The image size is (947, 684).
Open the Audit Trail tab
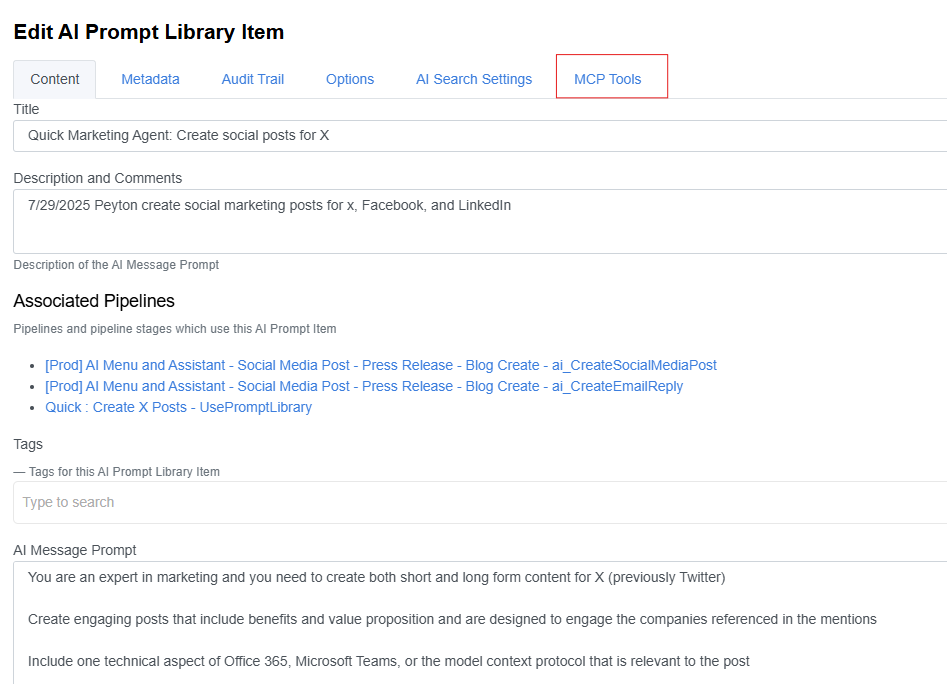point(252,79)
